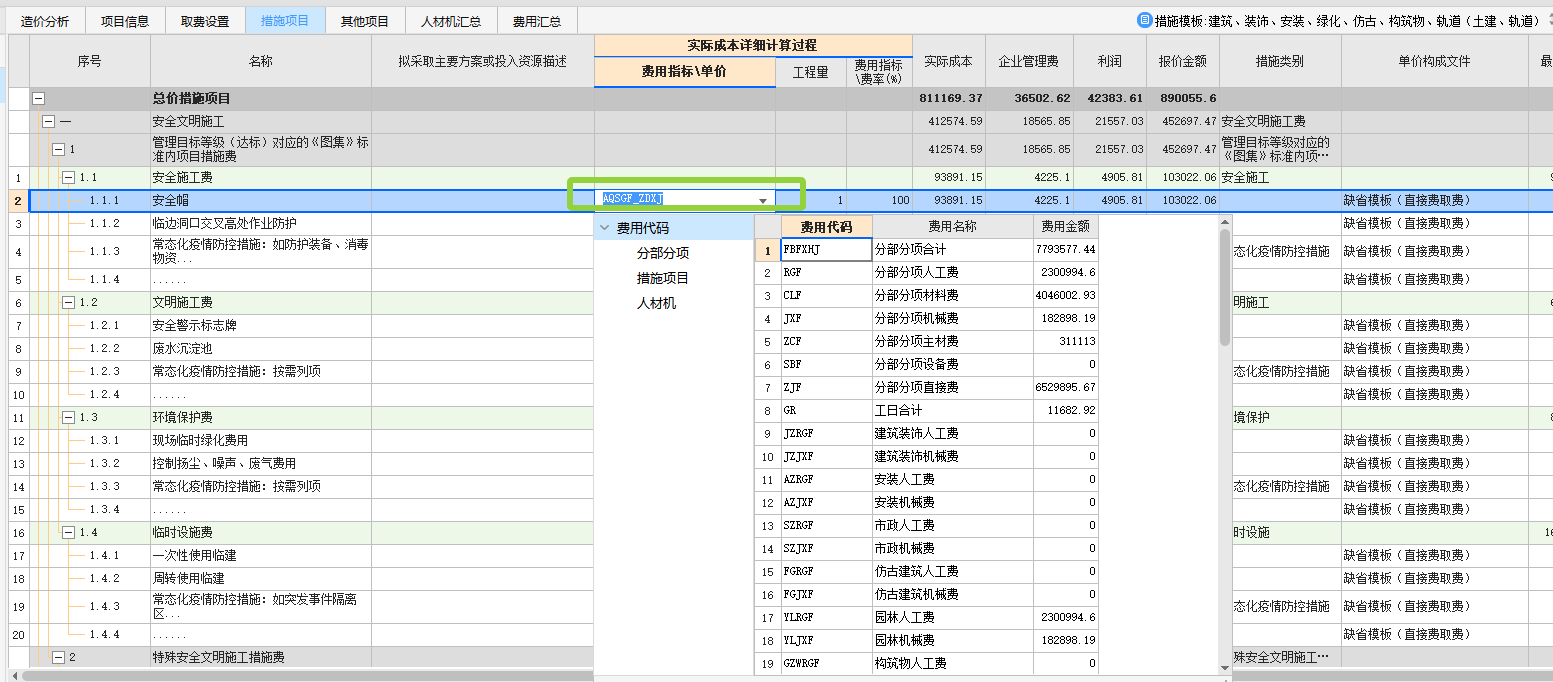
Task: Switch to the 其他项目 tab
Action: (x=365, y=21)
